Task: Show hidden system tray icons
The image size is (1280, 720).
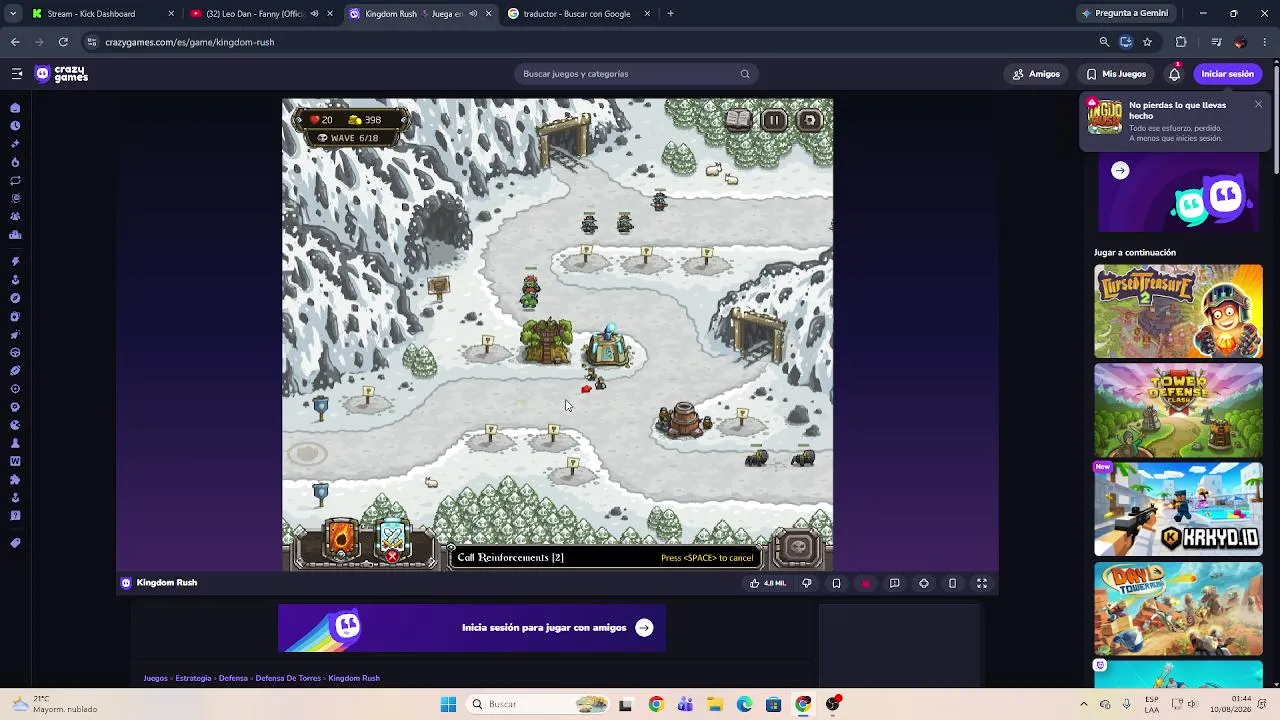Action: (x=1083, y=705)
